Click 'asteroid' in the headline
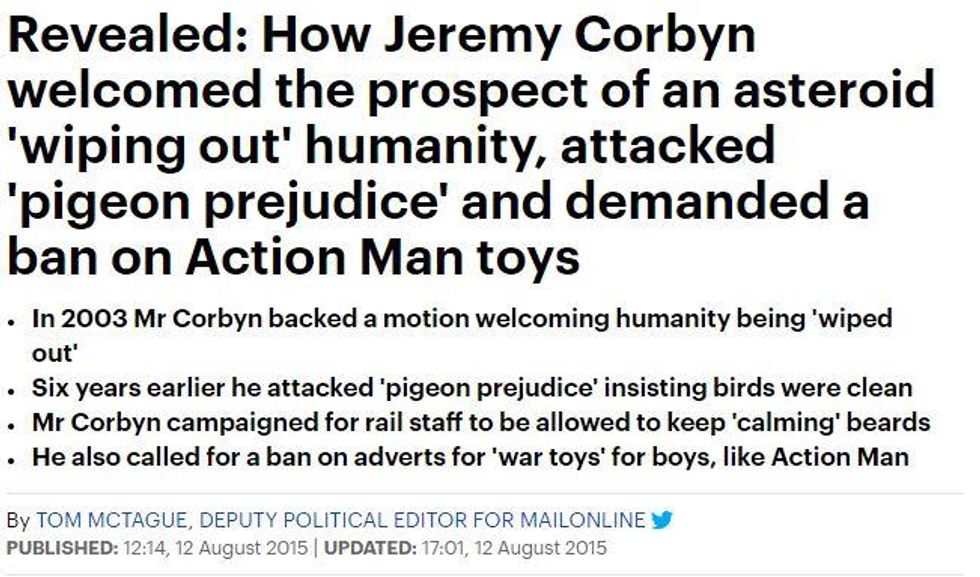This screenshot has height=577, width=980. click(834, 89)
